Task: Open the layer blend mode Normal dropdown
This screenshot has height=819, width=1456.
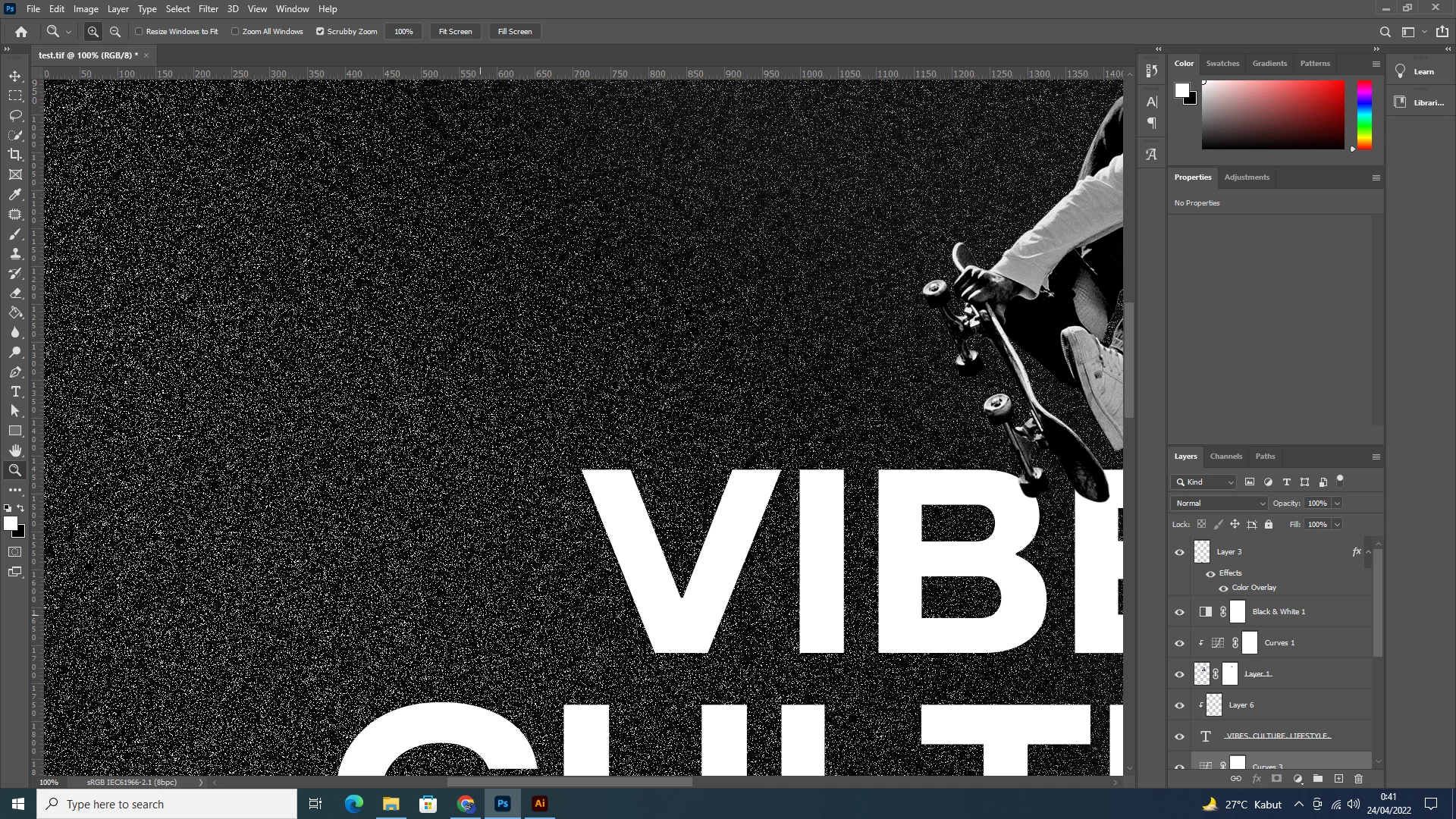Action: pos(1219,503)
